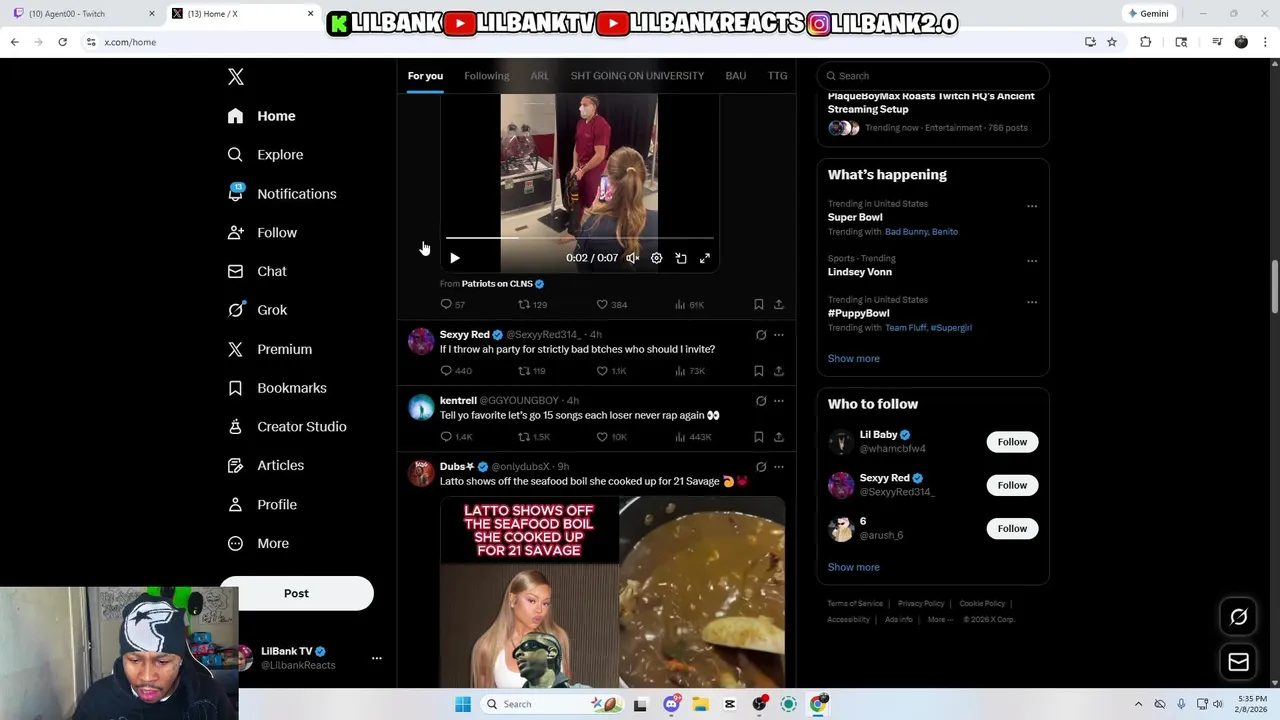Seek along the video progress bar
Image resolution: width=1280 pixels, height=720 pixels.
click(x=579, y=238)
